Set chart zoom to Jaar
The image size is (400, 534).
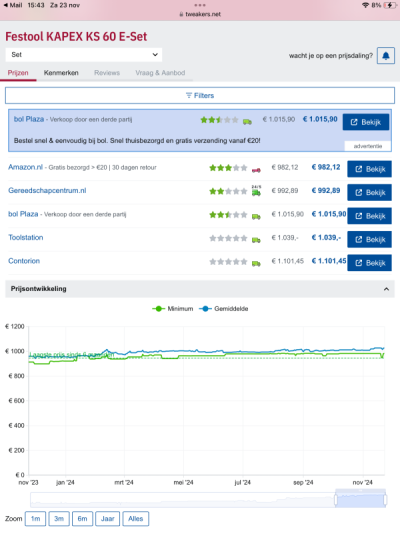click(108, 519)
